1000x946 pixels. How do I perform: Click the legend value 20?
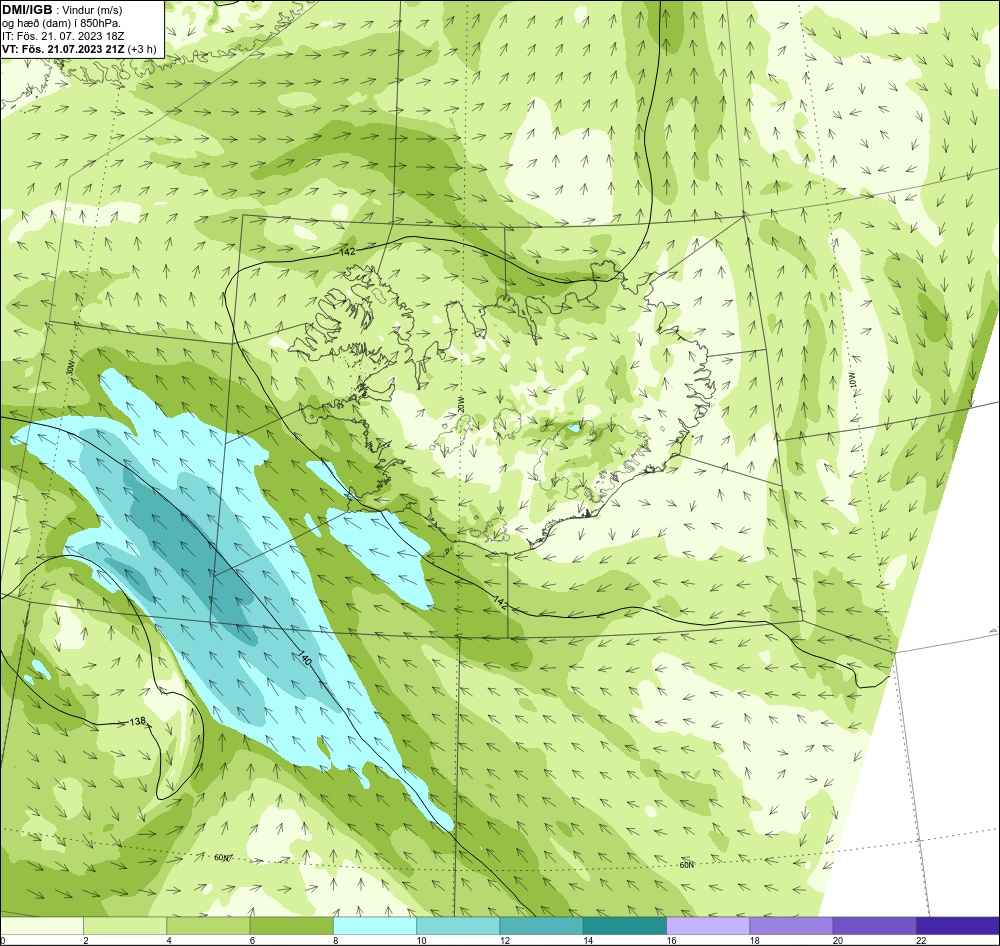pyautogui.click(x=838, y=940)
